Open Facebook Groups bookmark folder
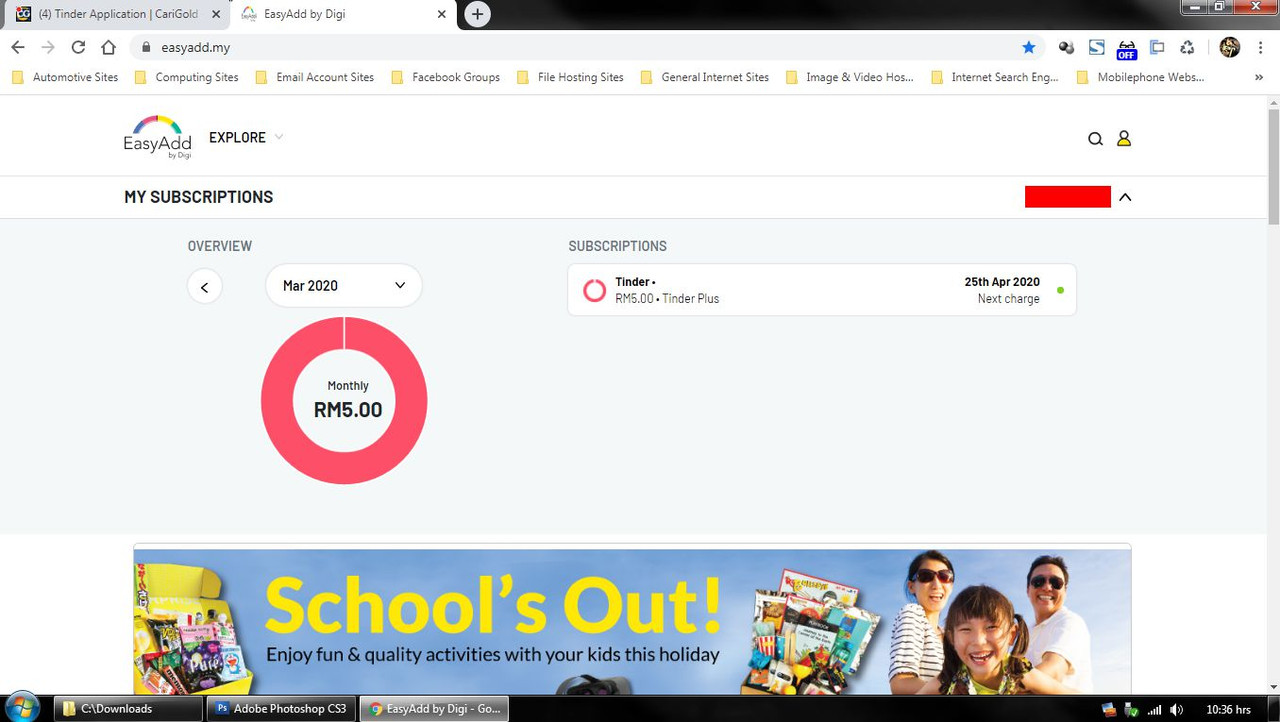Viewport: 1280px width, 722px height. [446, 77]
